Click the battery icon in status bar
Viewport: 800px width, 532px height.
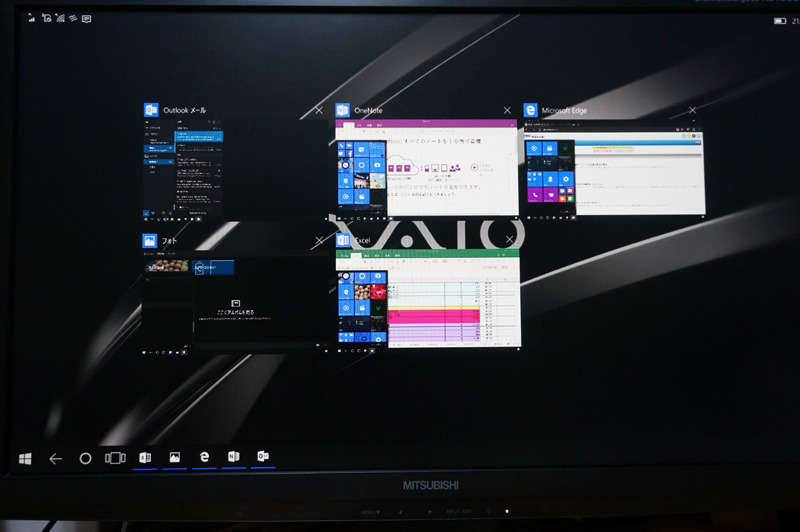pos(780,21)
